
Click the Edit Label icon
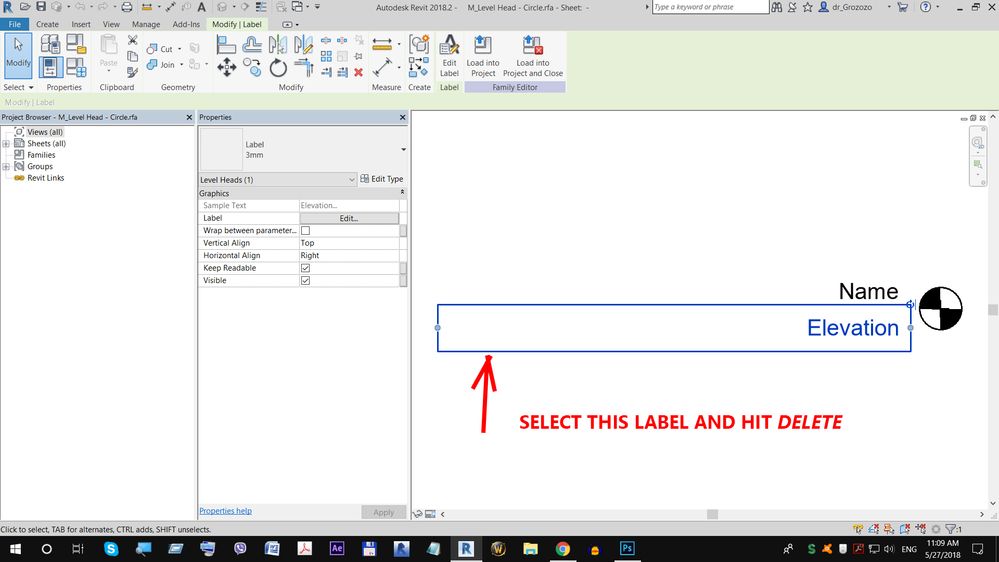[449, 56]
